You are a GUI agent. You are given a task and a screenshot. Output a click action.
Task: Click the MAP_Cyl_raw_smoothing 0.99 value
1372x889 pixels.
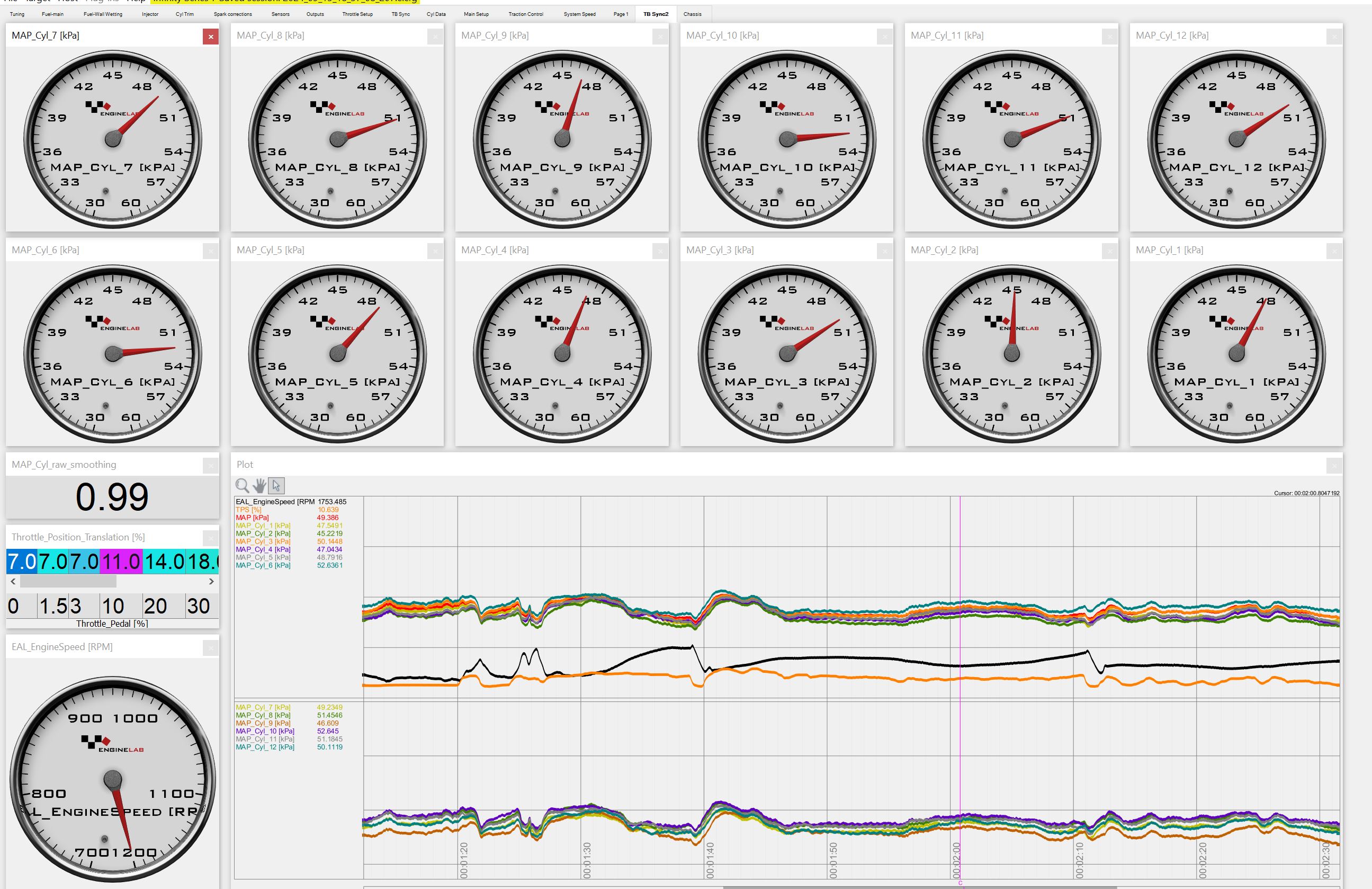[x=112, y=497]
